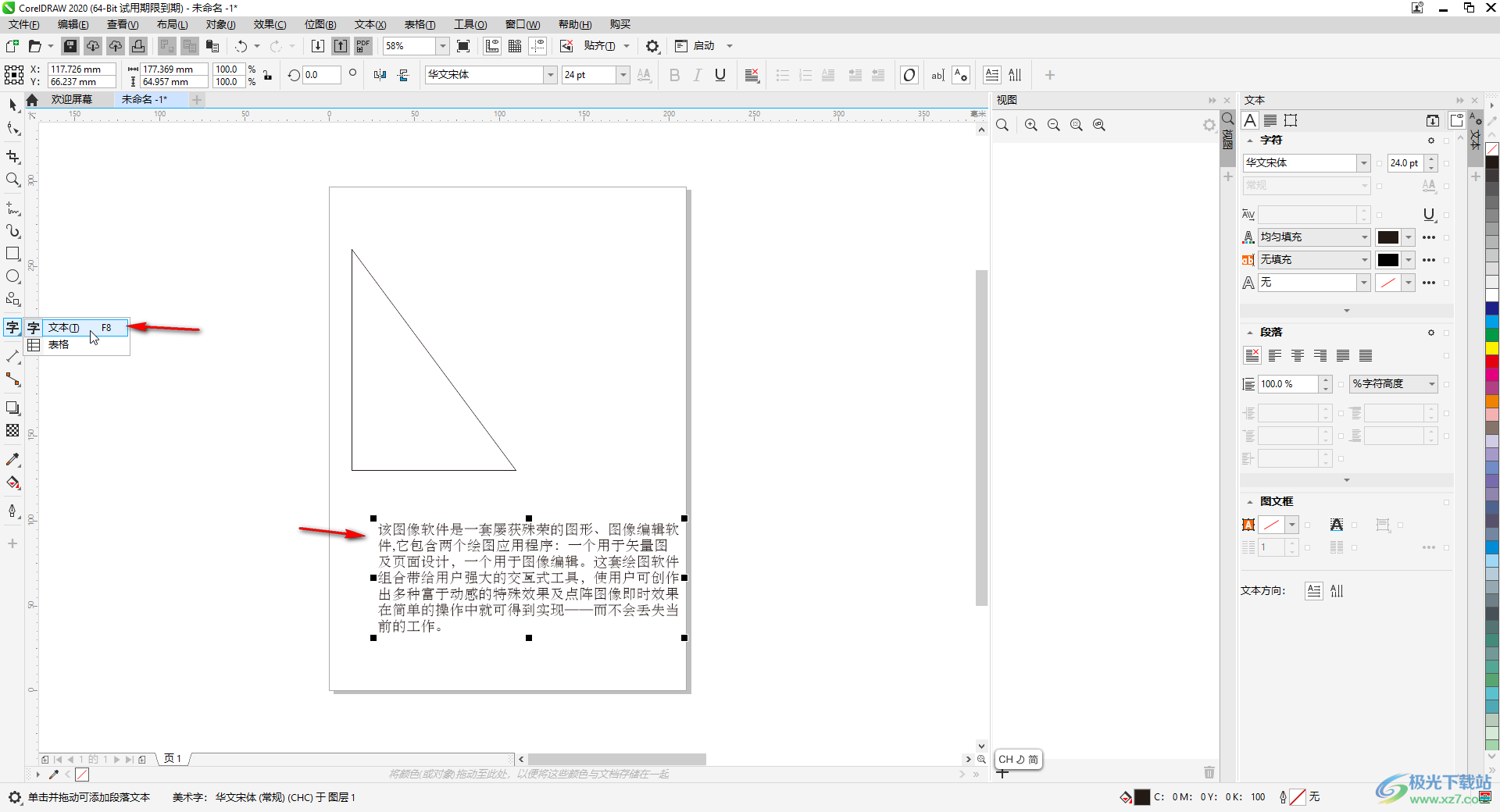The image size is (1500, 812).
Task: Click the text fill color swatch
Action: 1388,237
